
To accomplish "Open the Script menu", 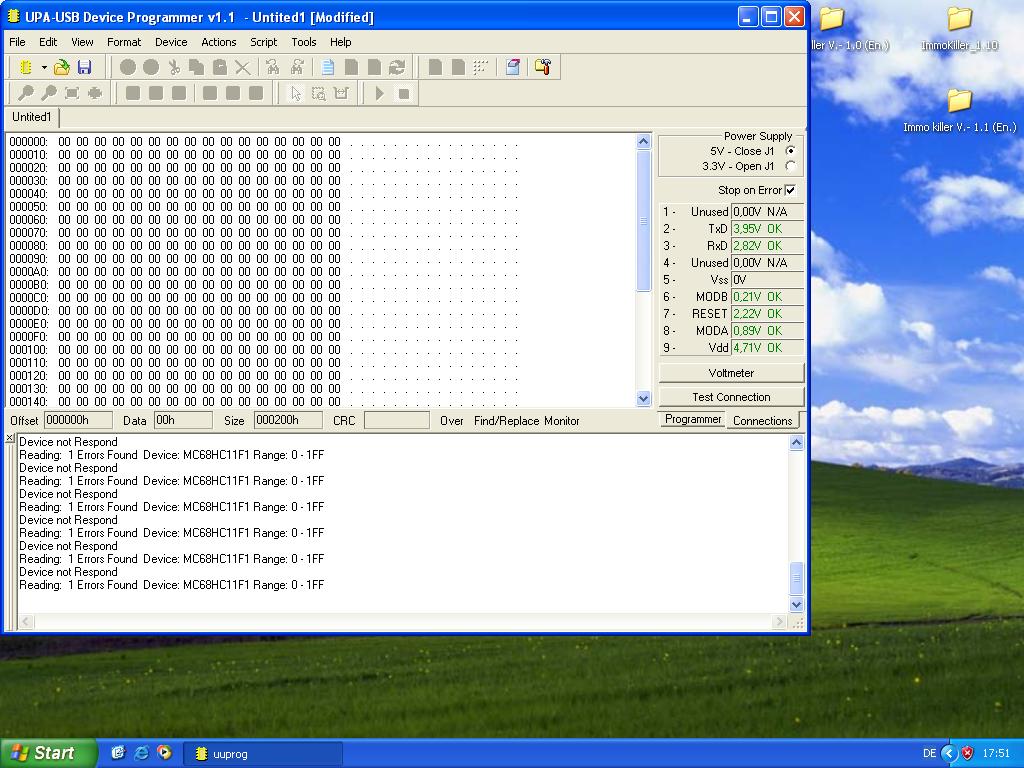I will pos(264,42).
